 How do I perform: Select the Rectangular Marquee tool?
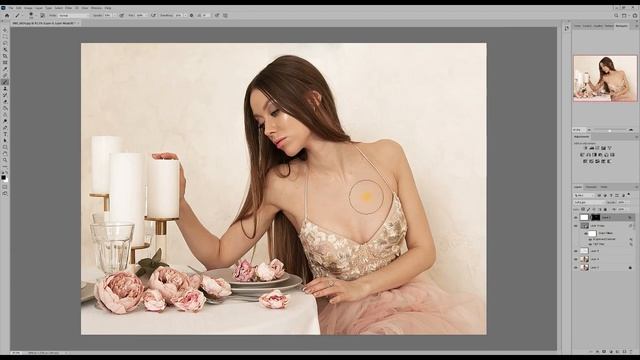[x=5, y=37]
